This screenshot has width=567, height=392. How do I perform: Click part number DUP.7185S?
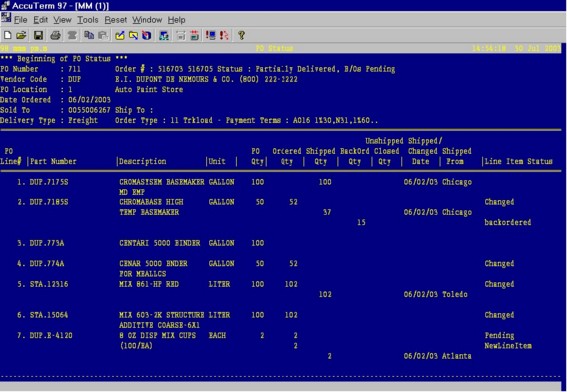point(49,202)
